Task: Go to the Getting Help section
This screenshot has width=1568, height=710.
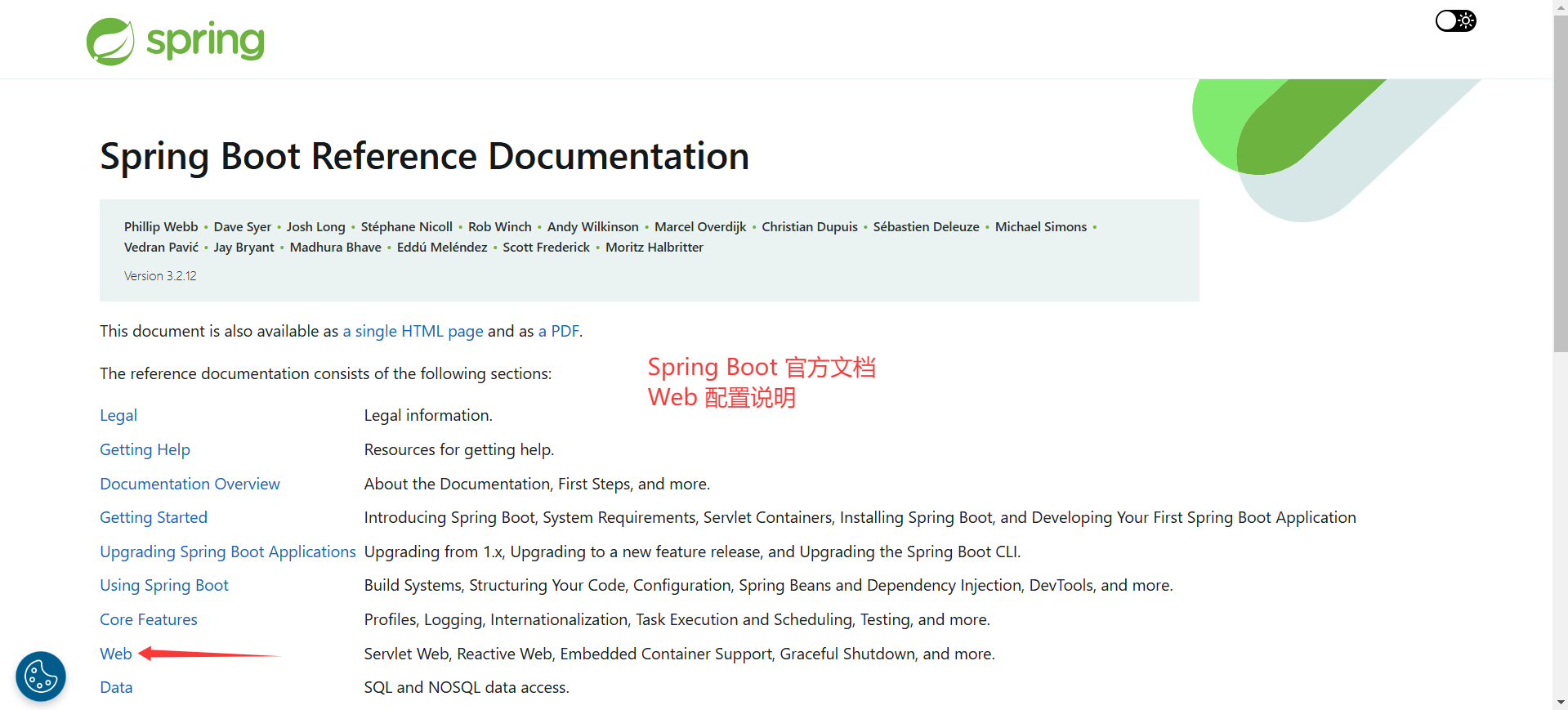Action: [145, 449]
